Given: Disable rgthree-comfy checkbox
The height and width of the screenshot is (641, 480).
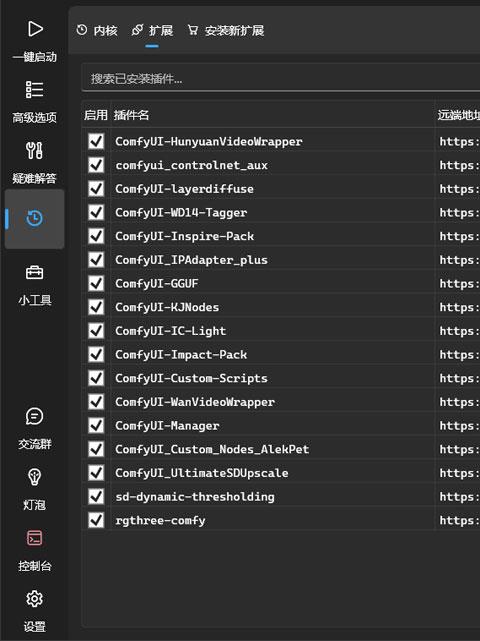Looking at the screenshot, I should pos(96,520).
